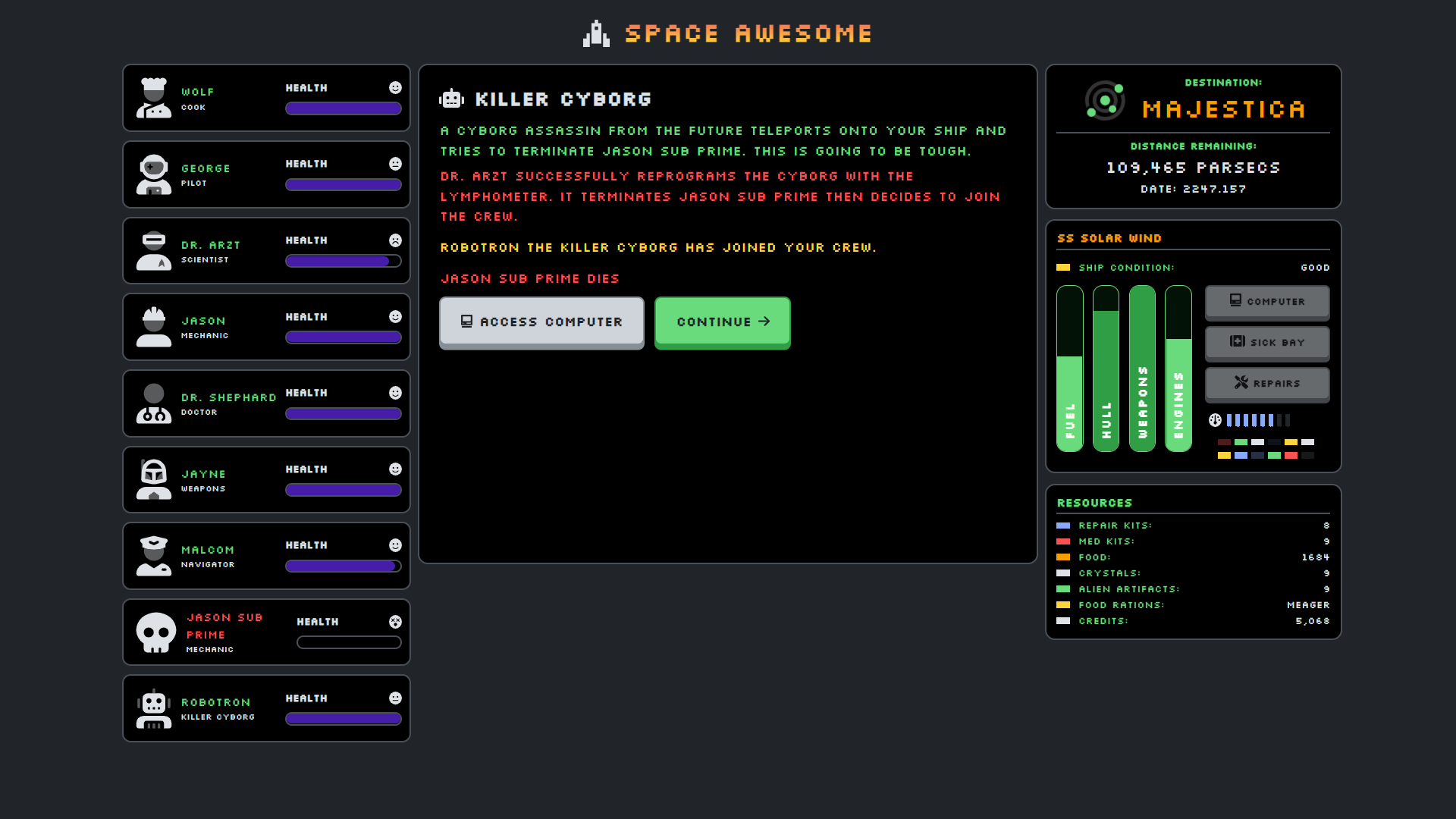
Task: Click the skull icon for Jason Sub Prime
Action: (156, 632)
